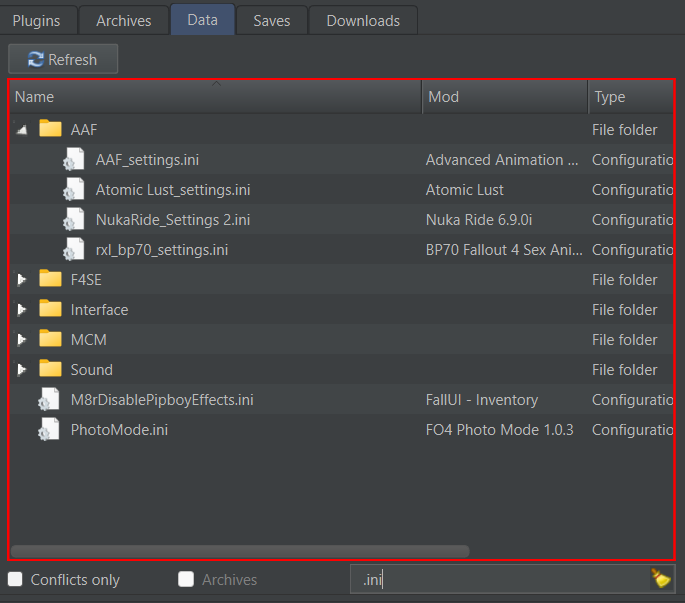Expand the Sound folder
Image resolution: width=685 pixels, height=603 pixels.
(21, 370)
